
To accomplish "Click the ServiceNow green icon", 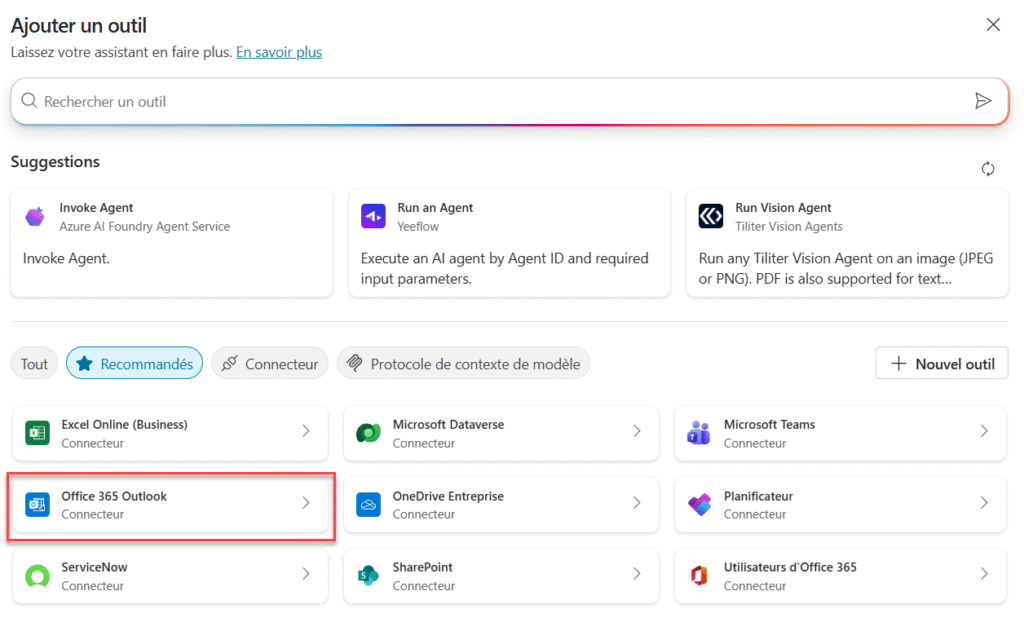I will [x=38, y=576].
